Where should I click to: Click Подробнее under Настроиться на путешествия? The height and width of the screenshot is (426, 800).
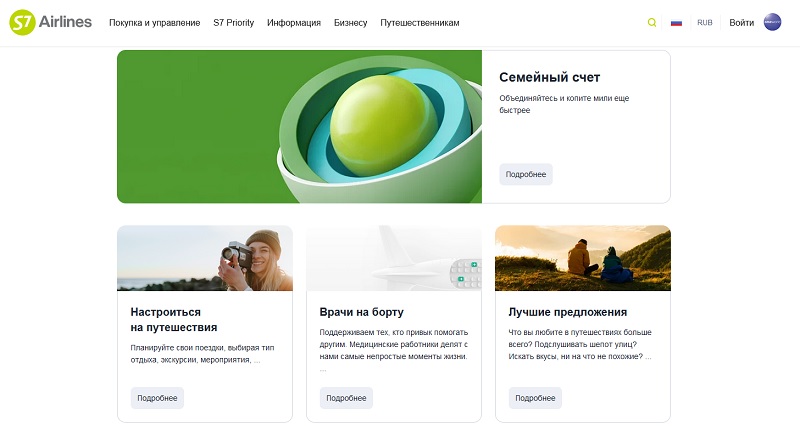[157, 398]
